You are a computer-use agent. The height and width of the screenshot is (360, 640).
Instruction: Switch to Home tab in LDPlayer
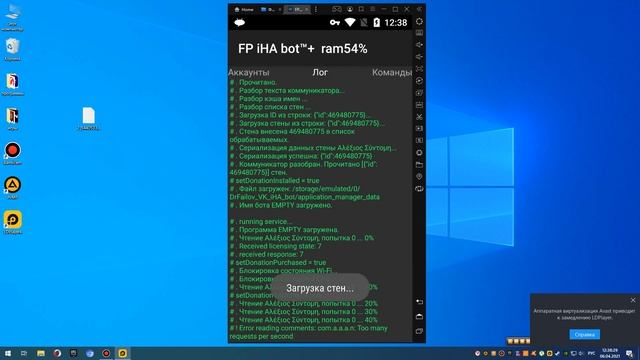244,9
